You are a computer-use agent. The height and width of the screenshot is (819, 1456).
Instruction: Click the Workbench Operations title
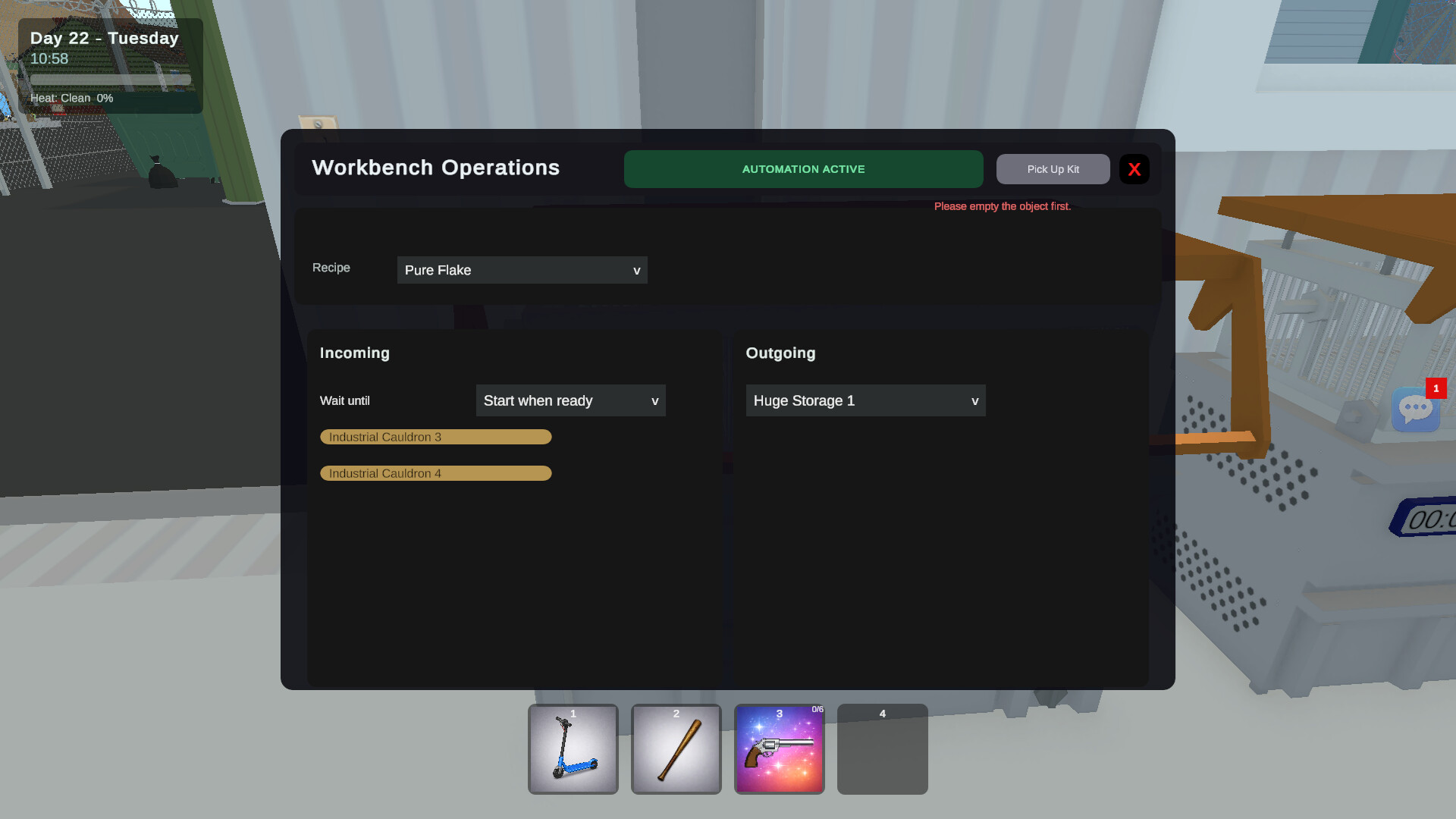point(436,168)
